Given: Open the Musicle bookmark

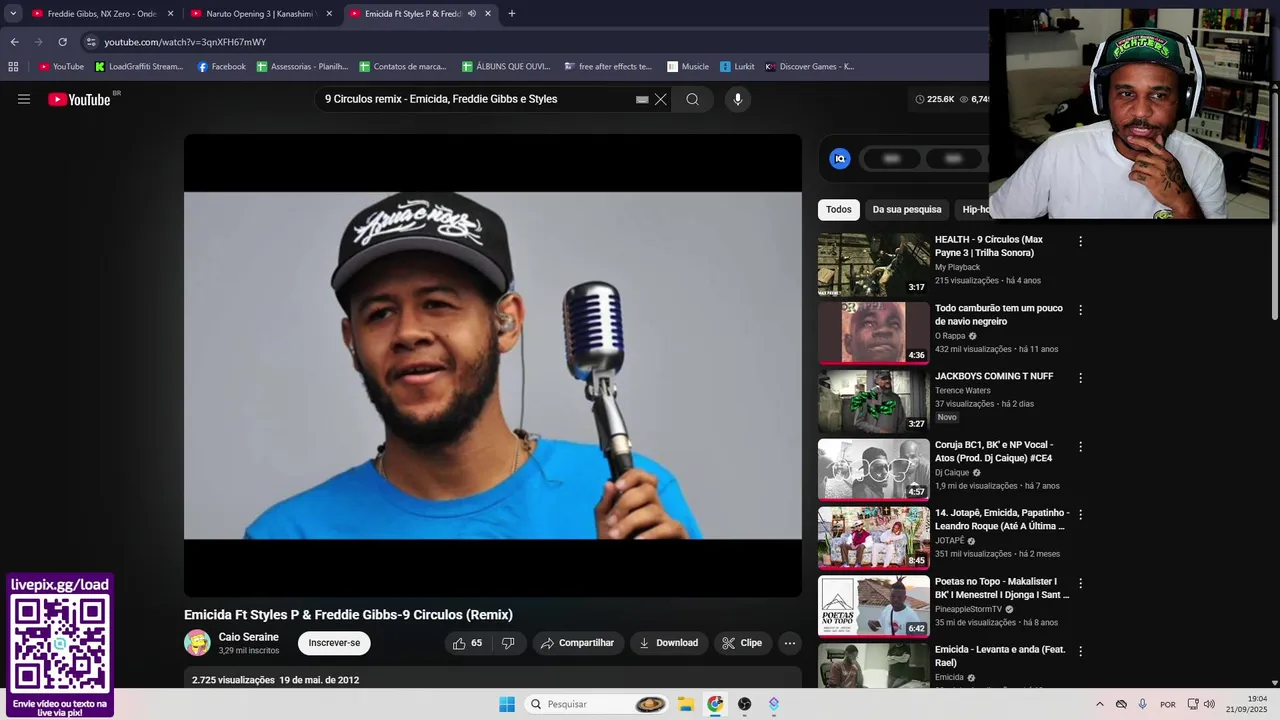Looking at the screenshot, I should 688,67.
